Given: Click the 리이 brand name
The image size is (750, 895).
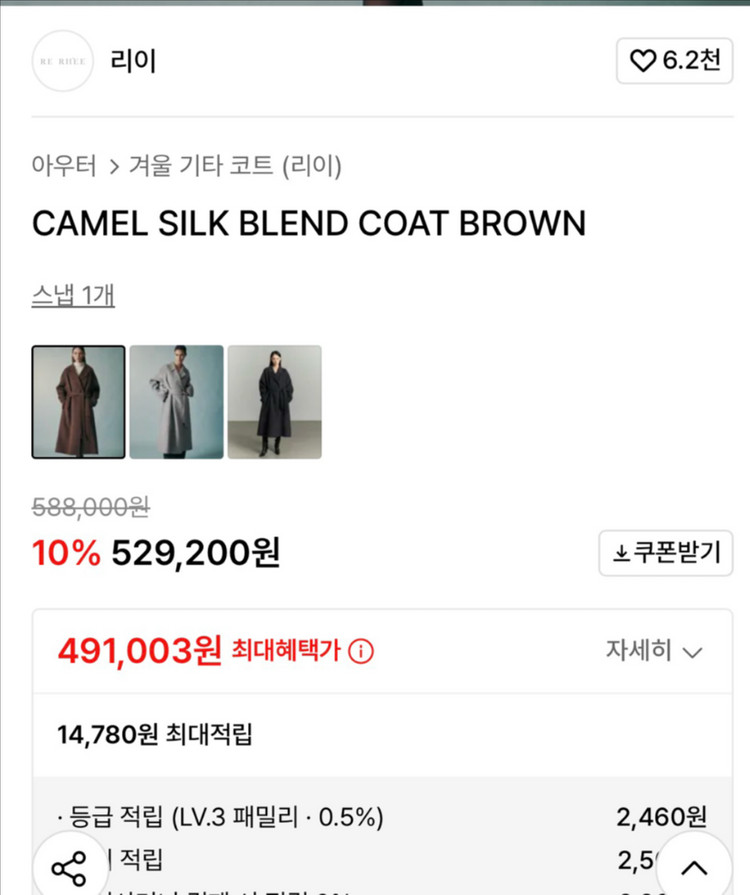Looking at the screenshot, I should pos(134,61).
